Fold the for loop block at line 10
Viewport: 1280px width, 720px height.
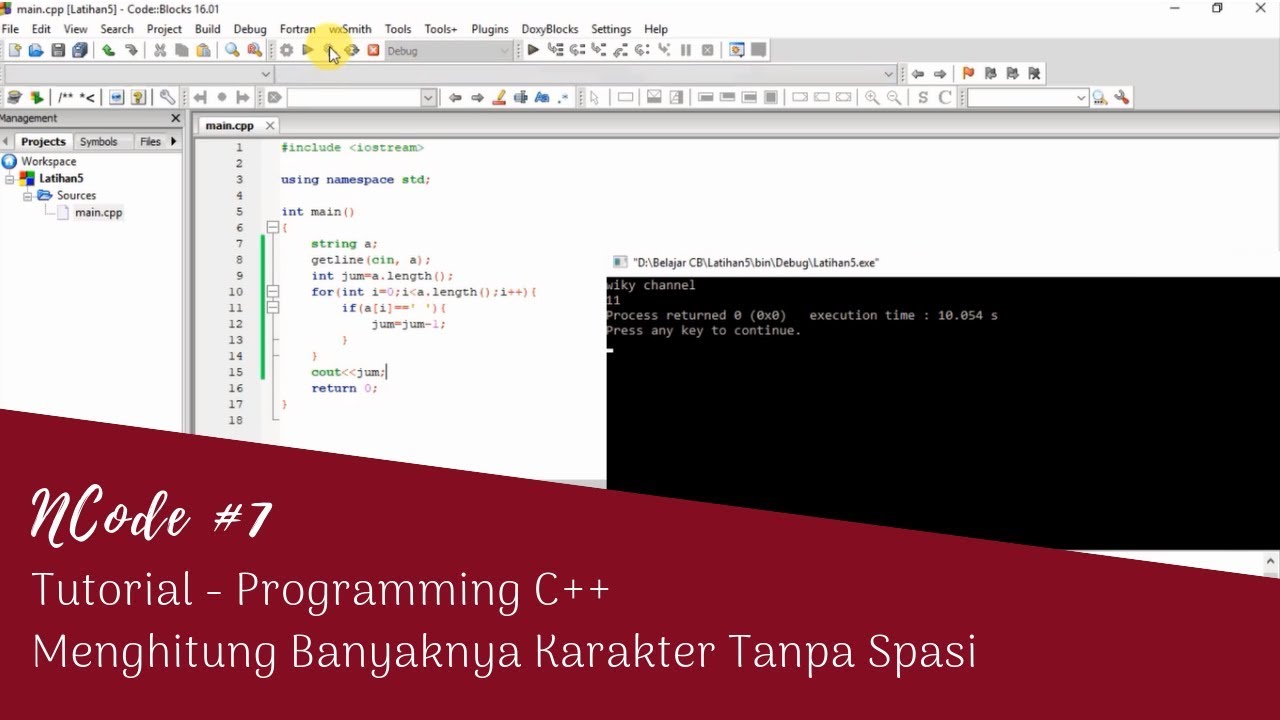[272, 292]
